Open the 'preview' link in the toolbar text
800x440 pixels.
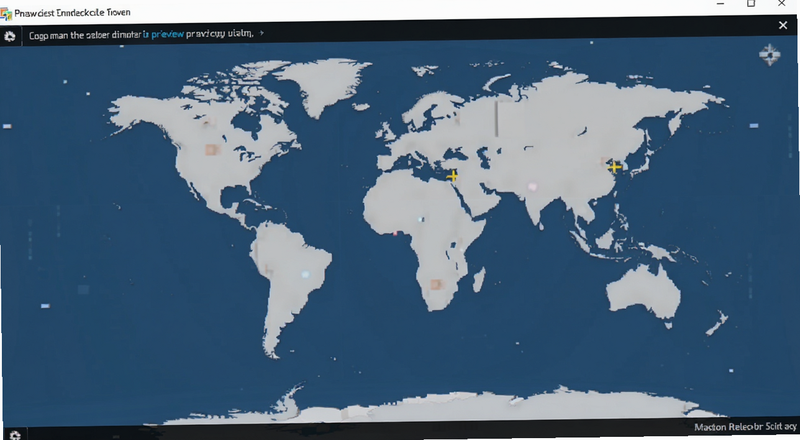click(x=167, y=34)
